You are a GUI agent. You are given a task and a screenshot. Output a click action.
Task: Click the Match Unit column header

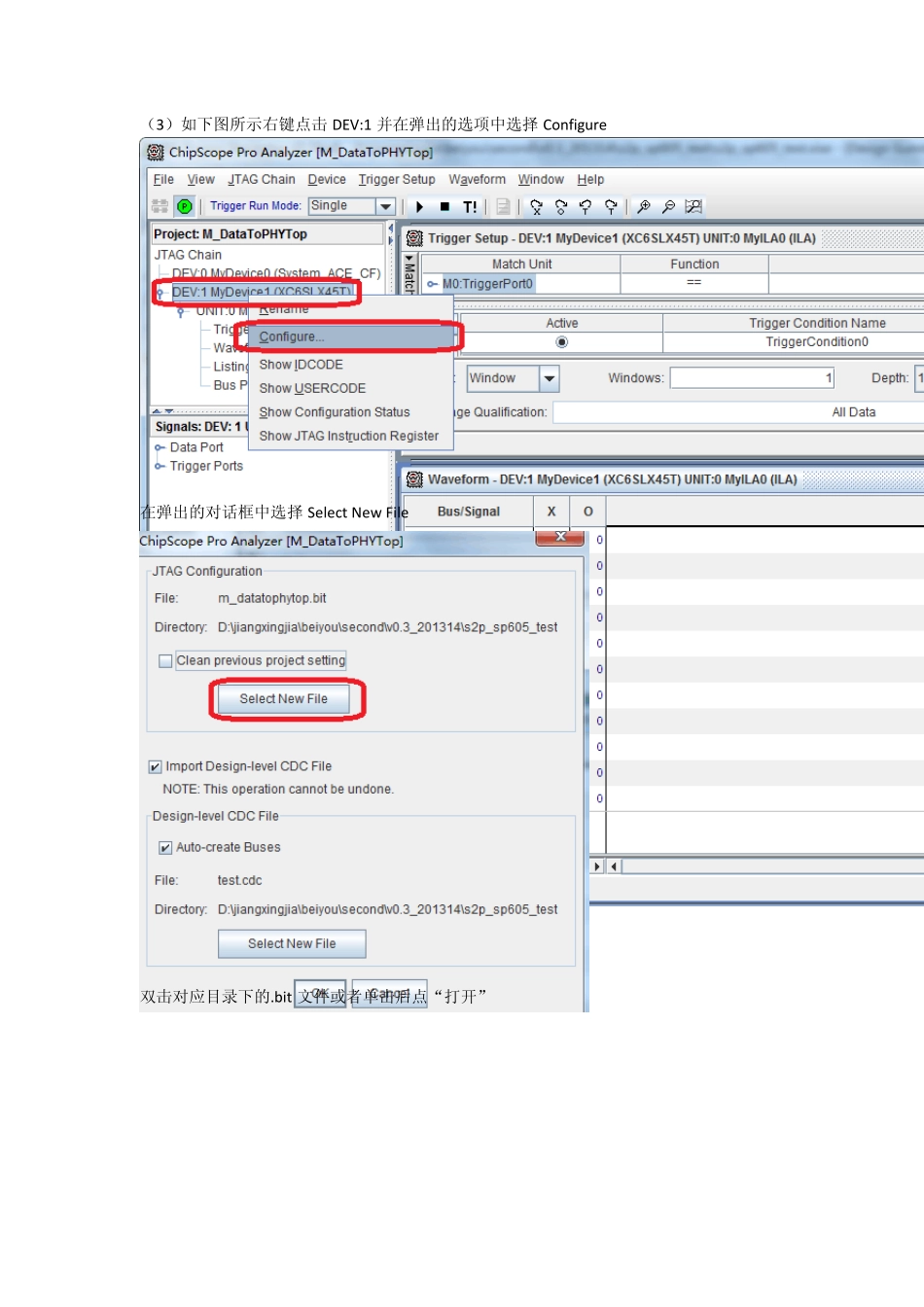click(521, 265)
